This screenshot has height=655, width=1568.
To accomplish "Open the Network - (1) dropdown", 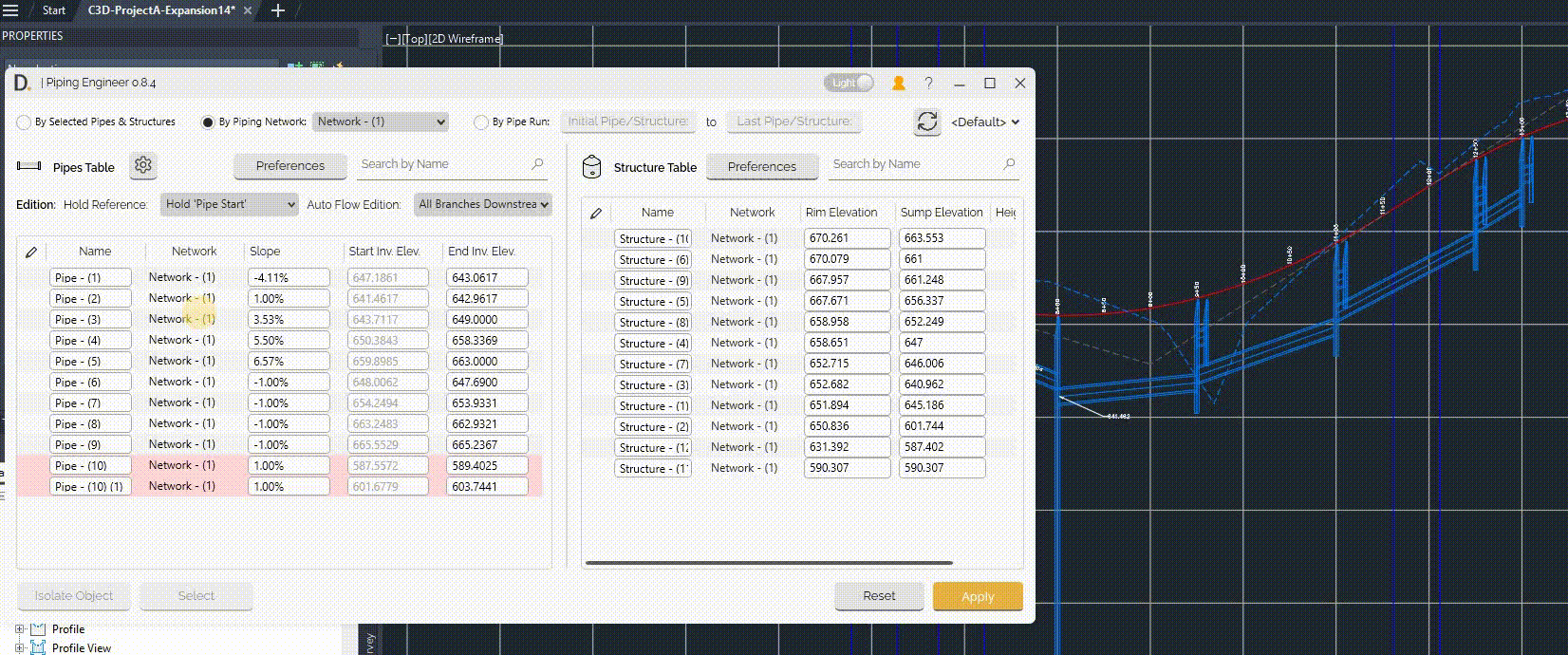I will [x=380, y=122].
